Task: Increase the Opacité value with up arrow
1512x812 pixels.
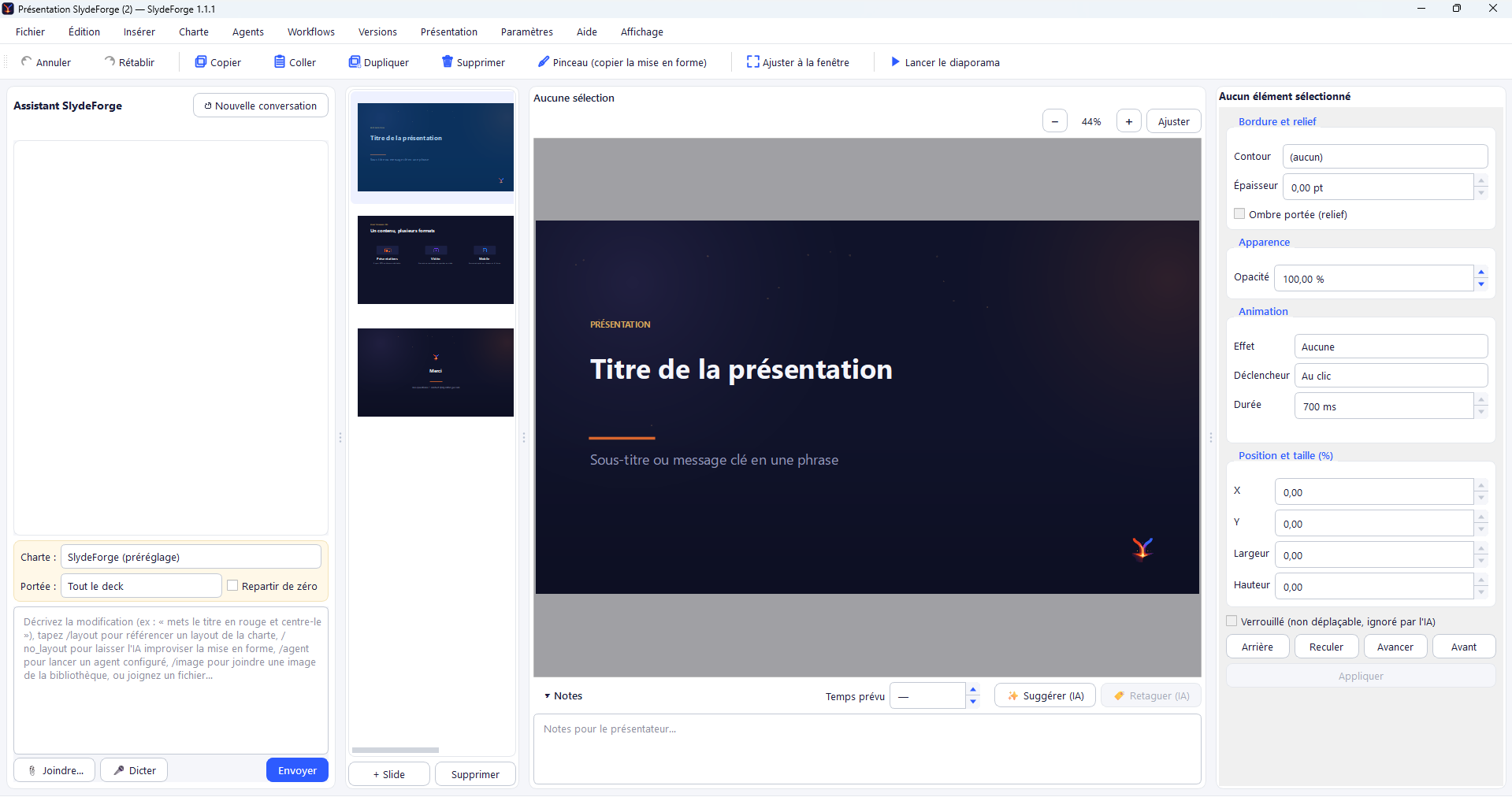Action: (1481, 272)
